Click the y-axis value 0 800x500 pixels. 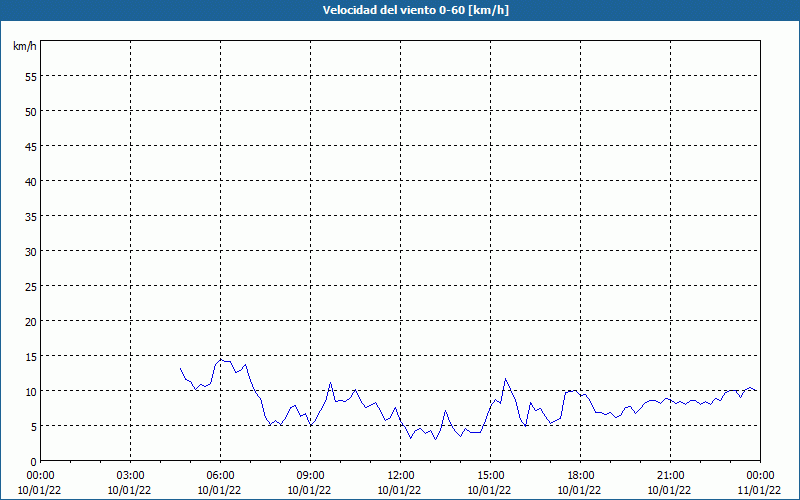pos(34,462)
